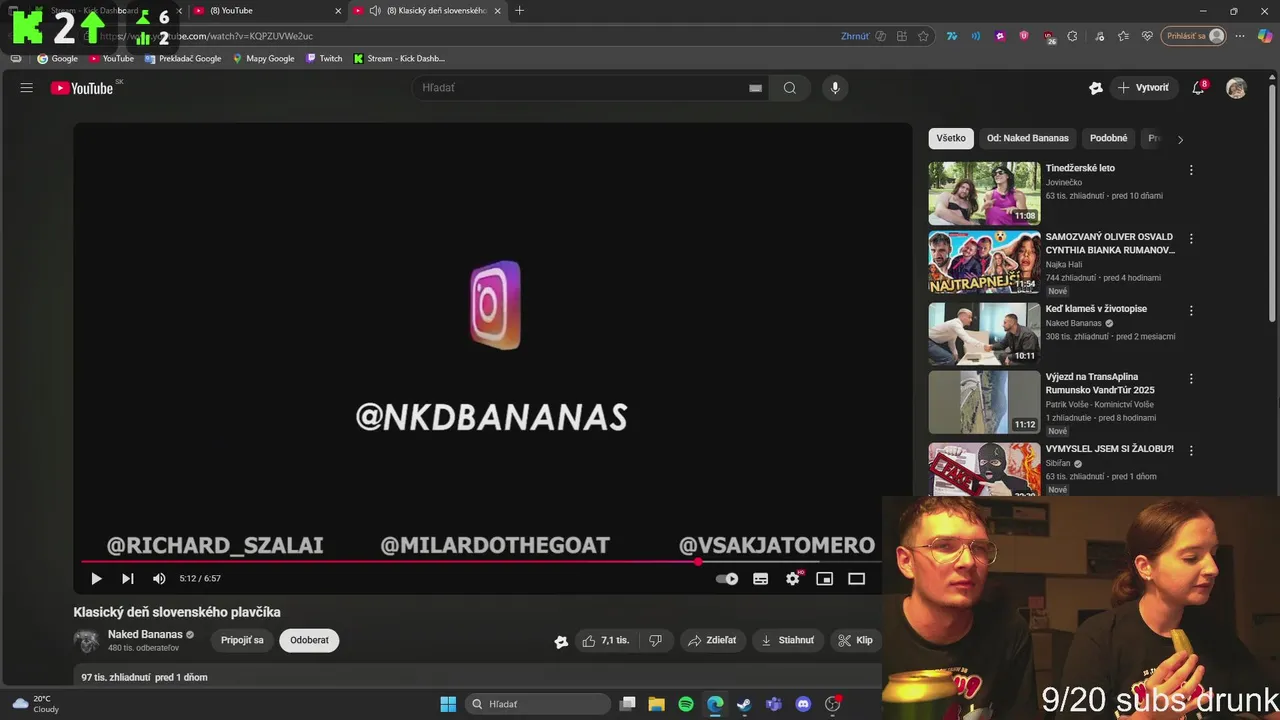
Task: Expand more filter chips with arrow
Action: pos(1180,139)
